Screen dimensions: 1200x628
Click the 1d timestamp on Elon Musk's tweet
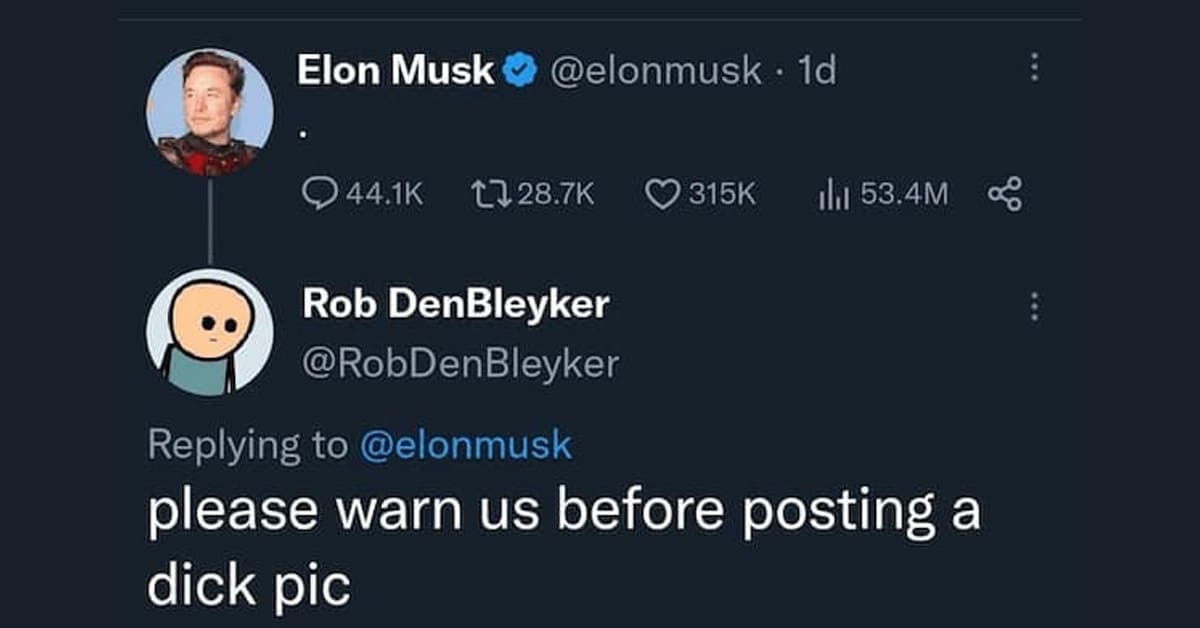click(816, 69)
